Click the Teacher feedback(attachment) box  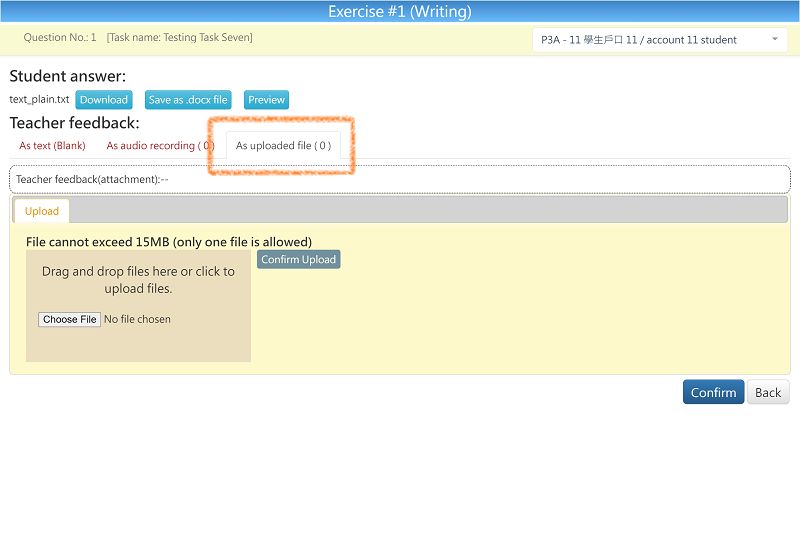[400, 179]
